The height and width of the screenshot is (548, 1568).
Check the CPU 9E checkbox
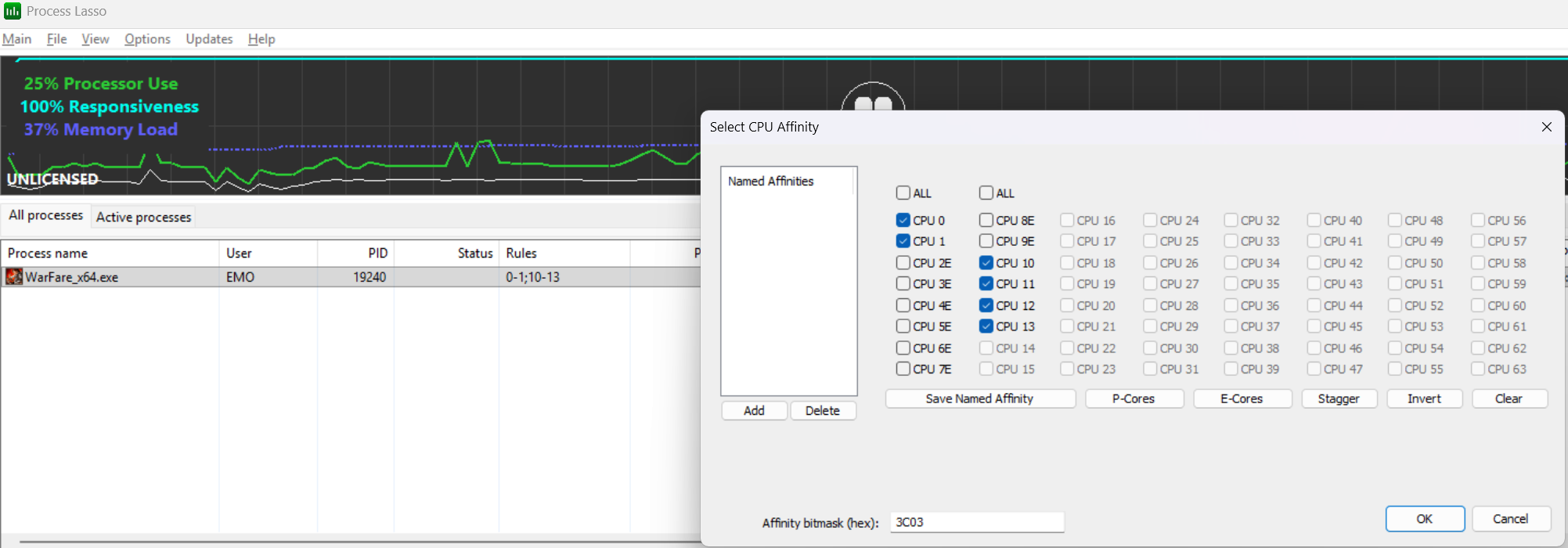point(986,241)
